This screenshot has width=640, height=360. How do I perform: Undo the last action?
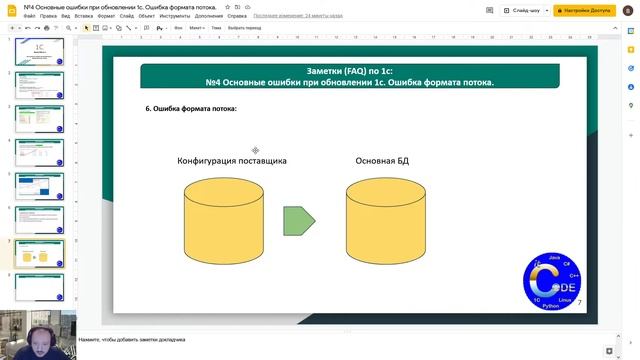point(28,28)
